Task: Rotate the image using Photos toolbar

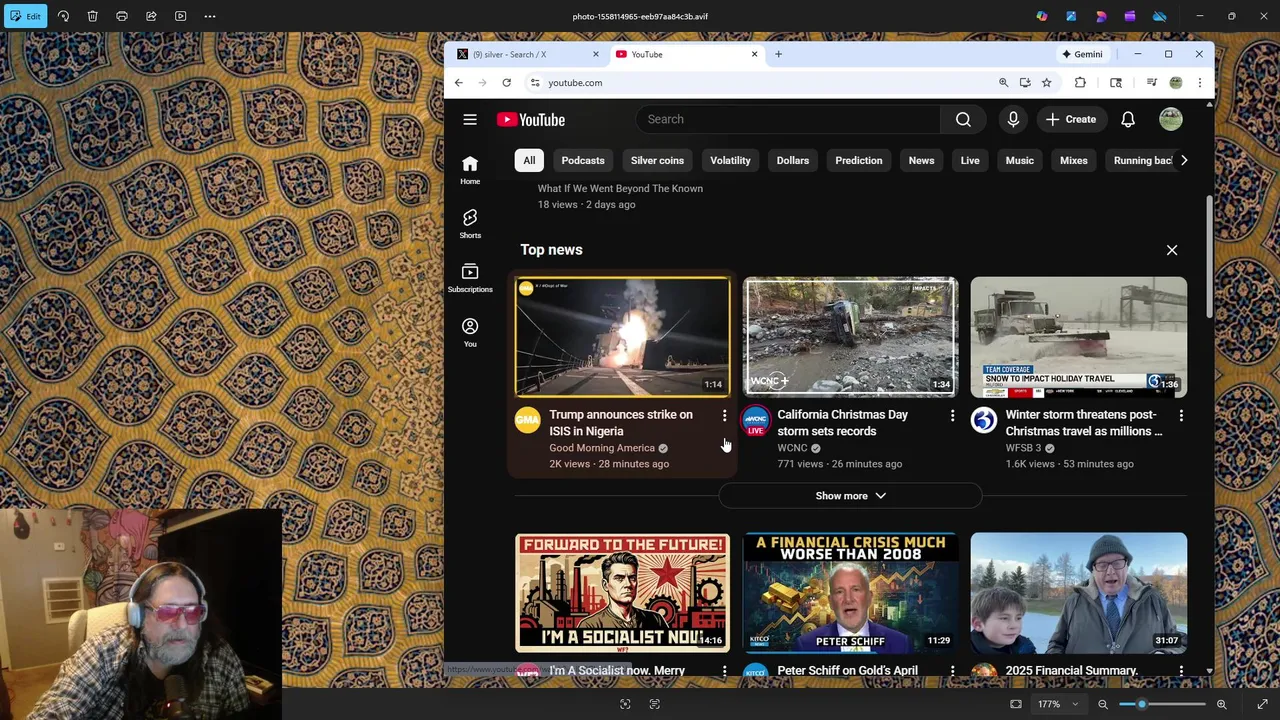Action: [x=63, y=16]
